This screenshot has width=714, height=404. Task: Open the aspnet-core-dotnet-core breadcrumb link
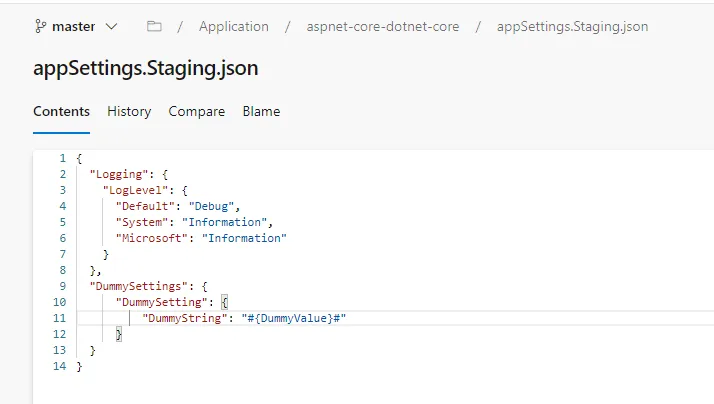(383, 26)
